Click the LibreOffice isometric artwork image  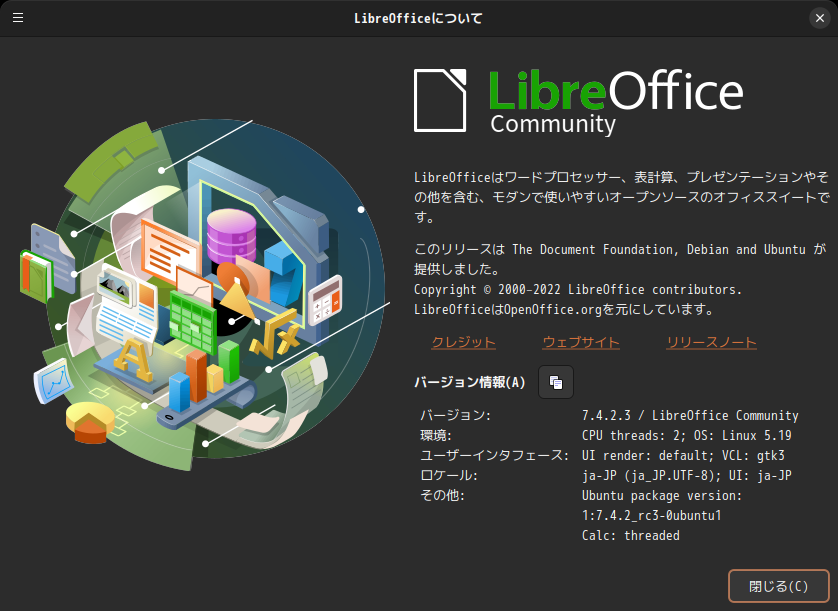click(x=206, y=294)
